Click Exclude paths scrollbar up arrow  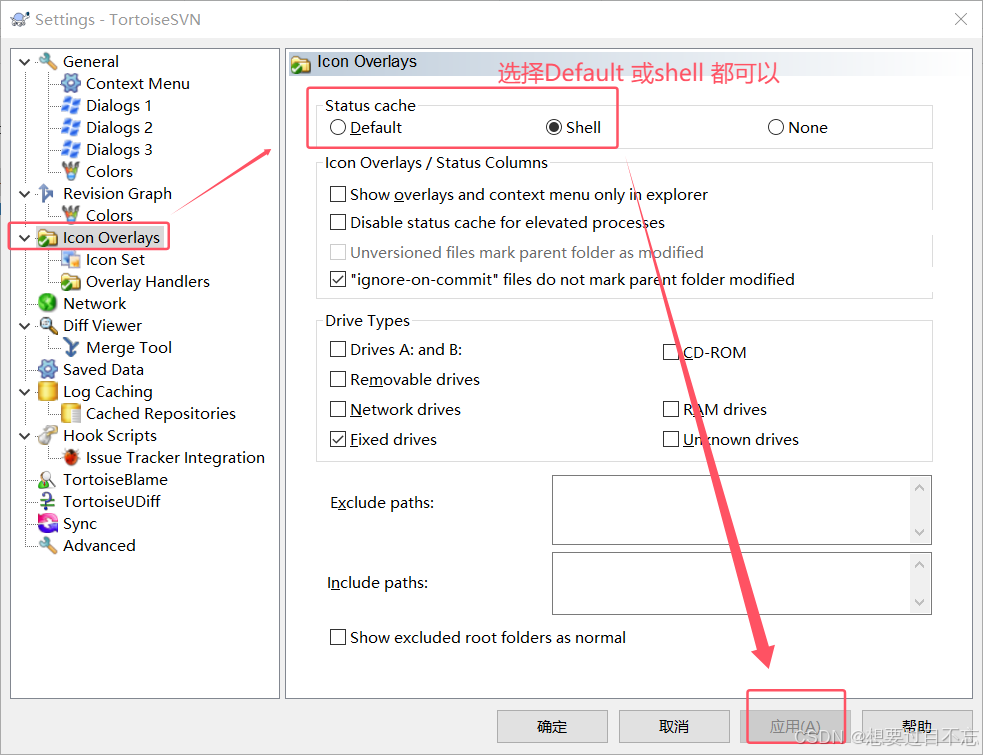920,487
